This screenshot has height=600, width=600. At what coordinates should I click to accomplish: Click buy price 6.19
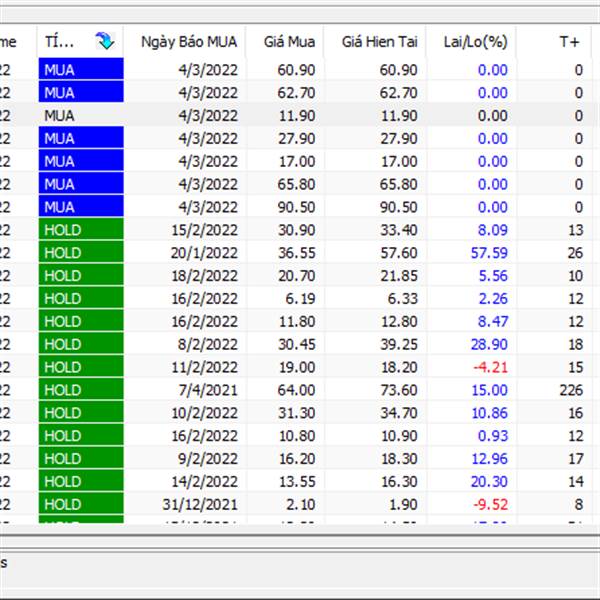tap(300, 299)
